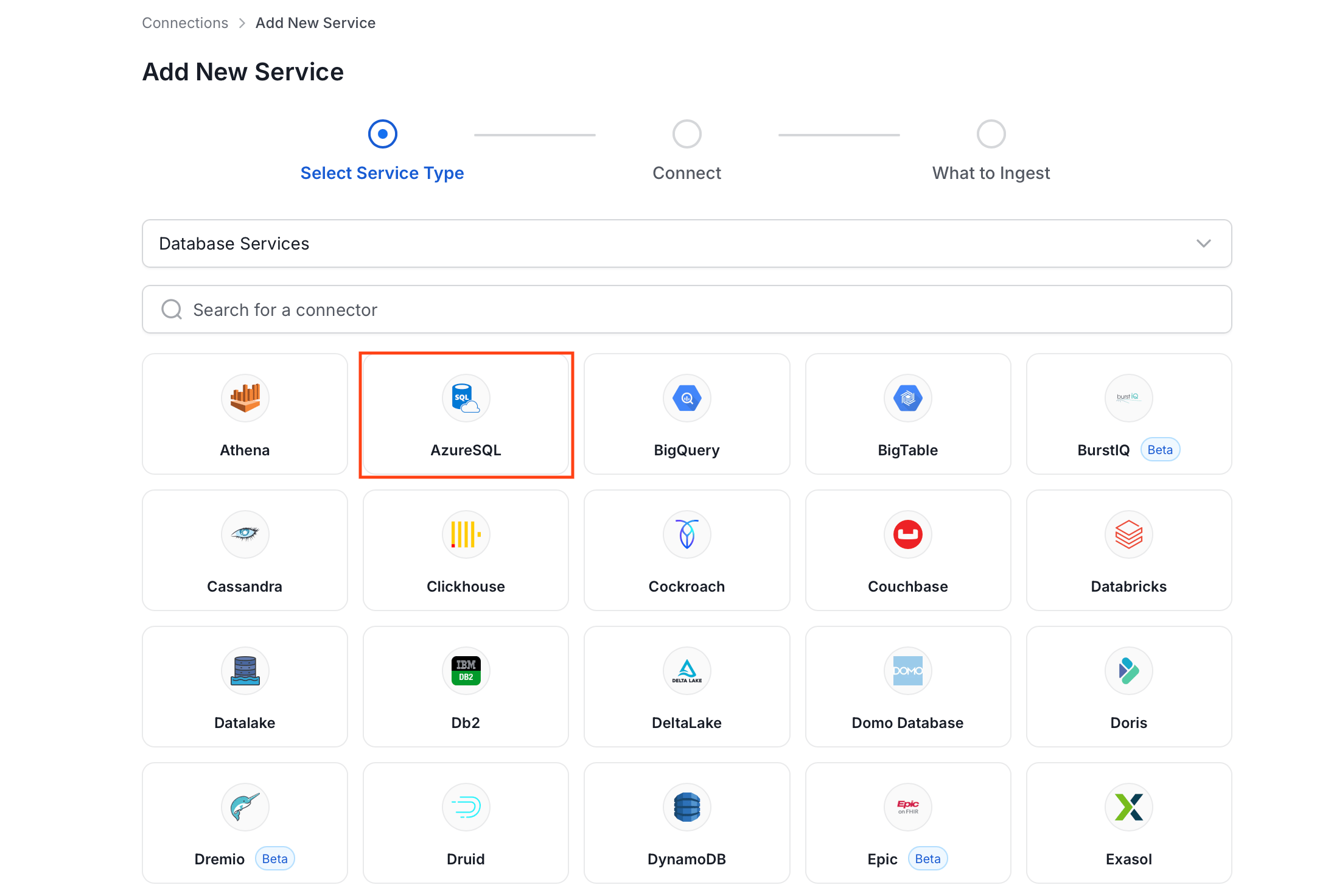The height and width of the screenshot is (896, 1317).
Task: Click the Athena card label
Action: click(245, 450)
